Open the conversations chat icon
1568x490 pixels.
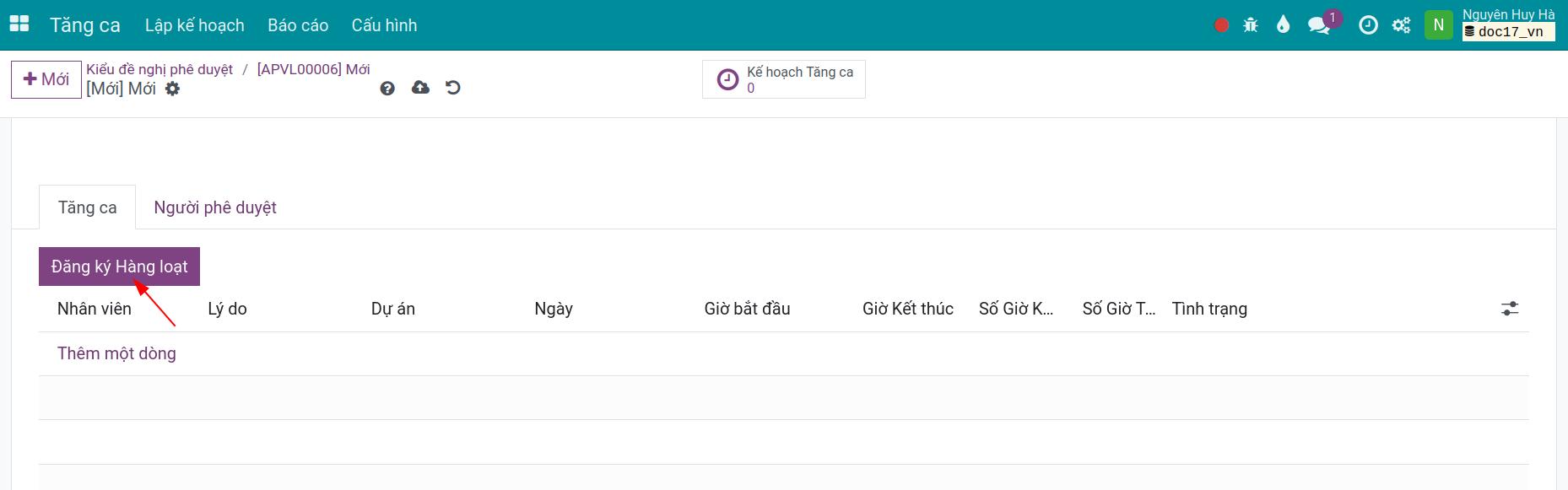[x=1319, y=25]
